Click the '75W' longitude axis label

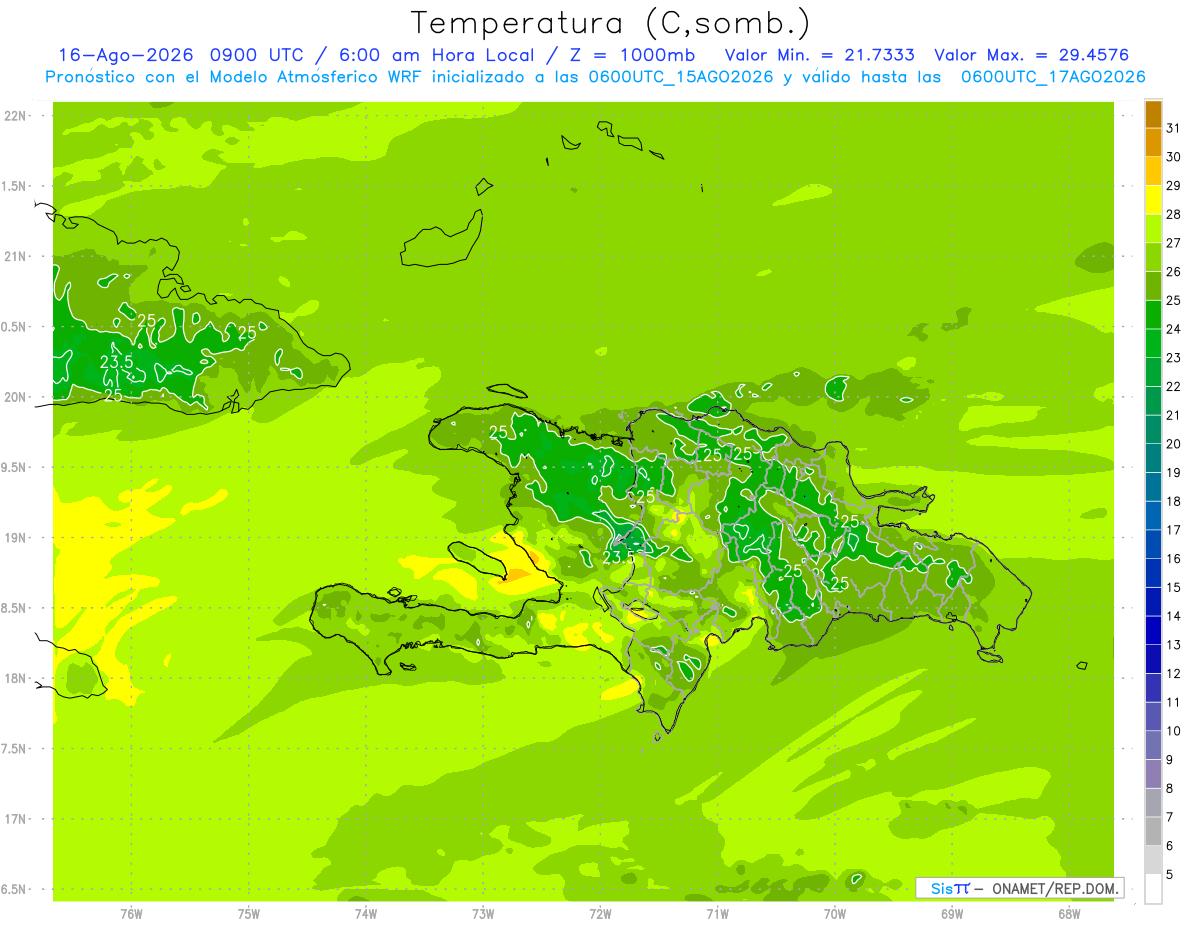249,913
